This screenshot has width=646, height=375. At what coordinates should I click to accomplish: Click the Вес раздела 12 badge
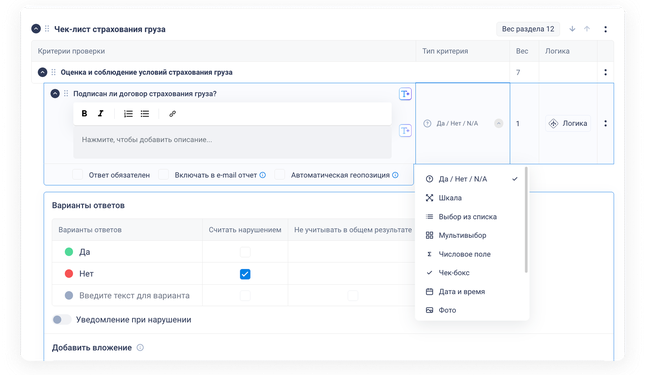coord(528,29)
